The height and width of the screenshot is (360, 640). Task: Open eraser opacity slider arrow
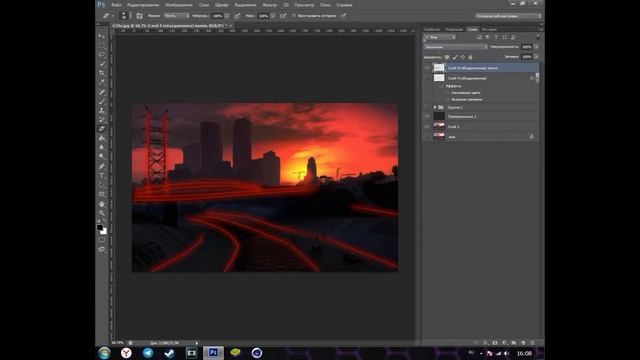pos(227,16)
